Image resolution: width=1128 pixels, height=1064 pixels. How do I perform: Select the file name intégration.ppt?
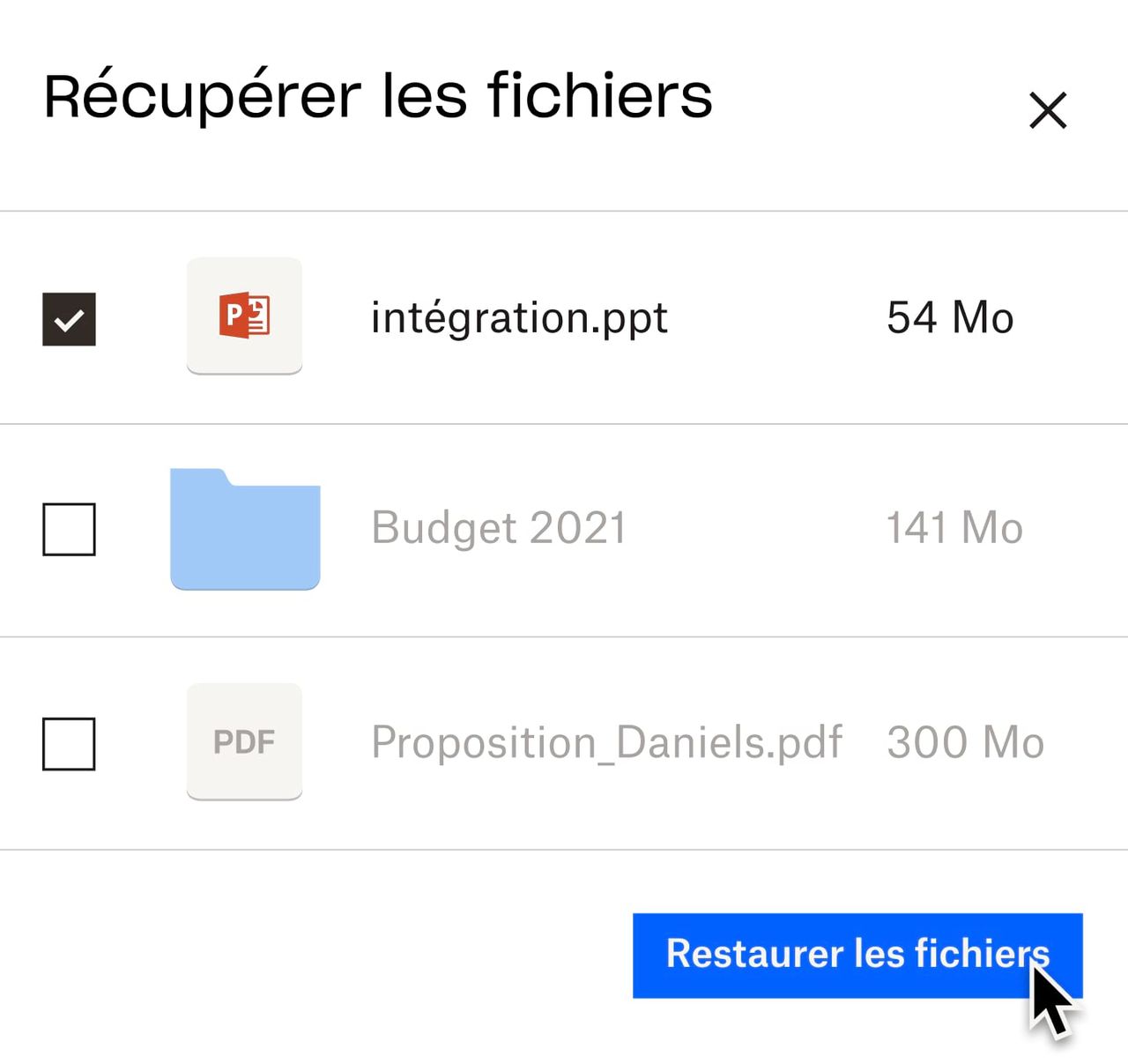(520, 318)
